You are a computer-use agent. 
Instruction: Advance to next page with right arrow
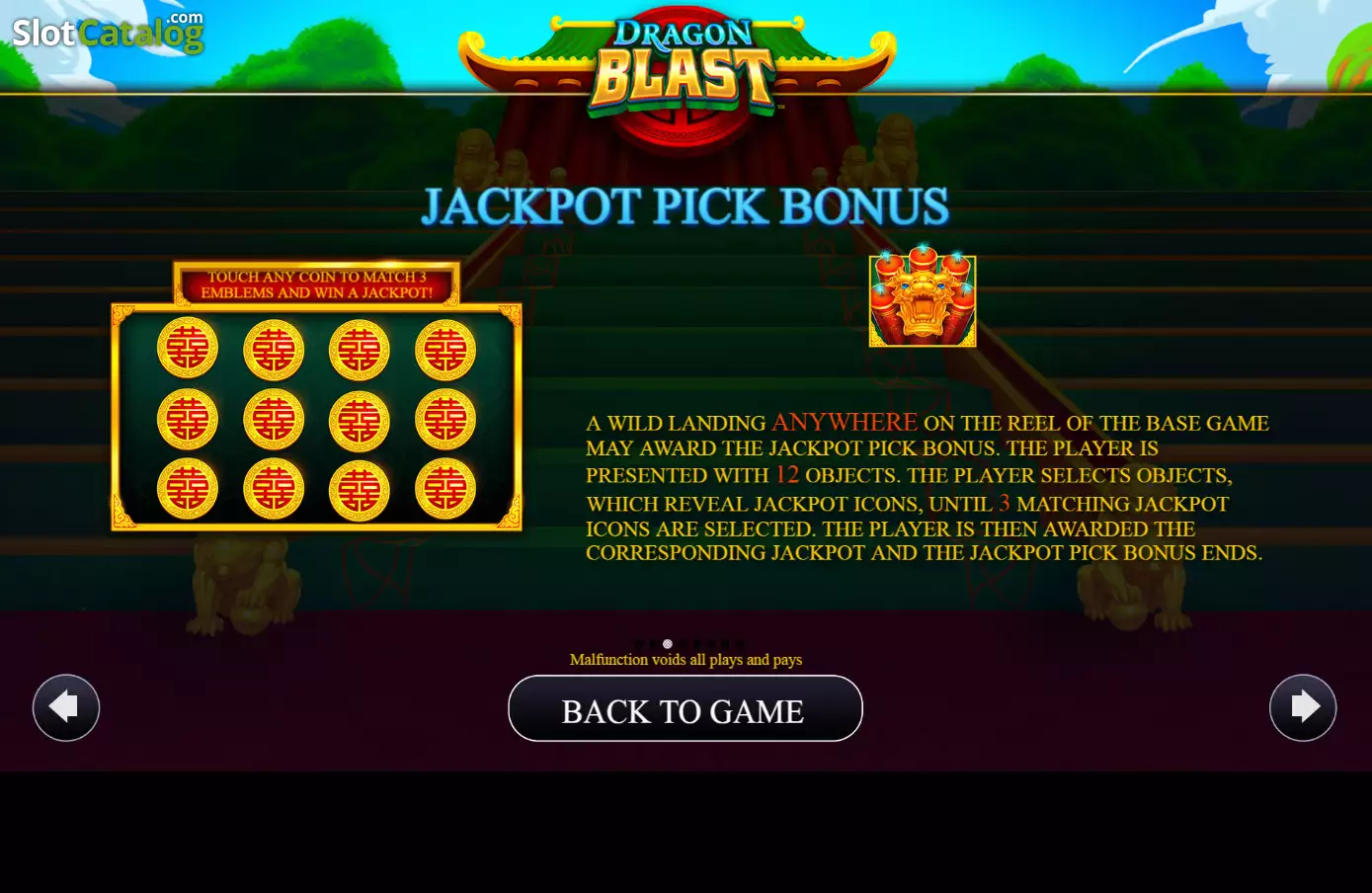(x=1303, y=707)
